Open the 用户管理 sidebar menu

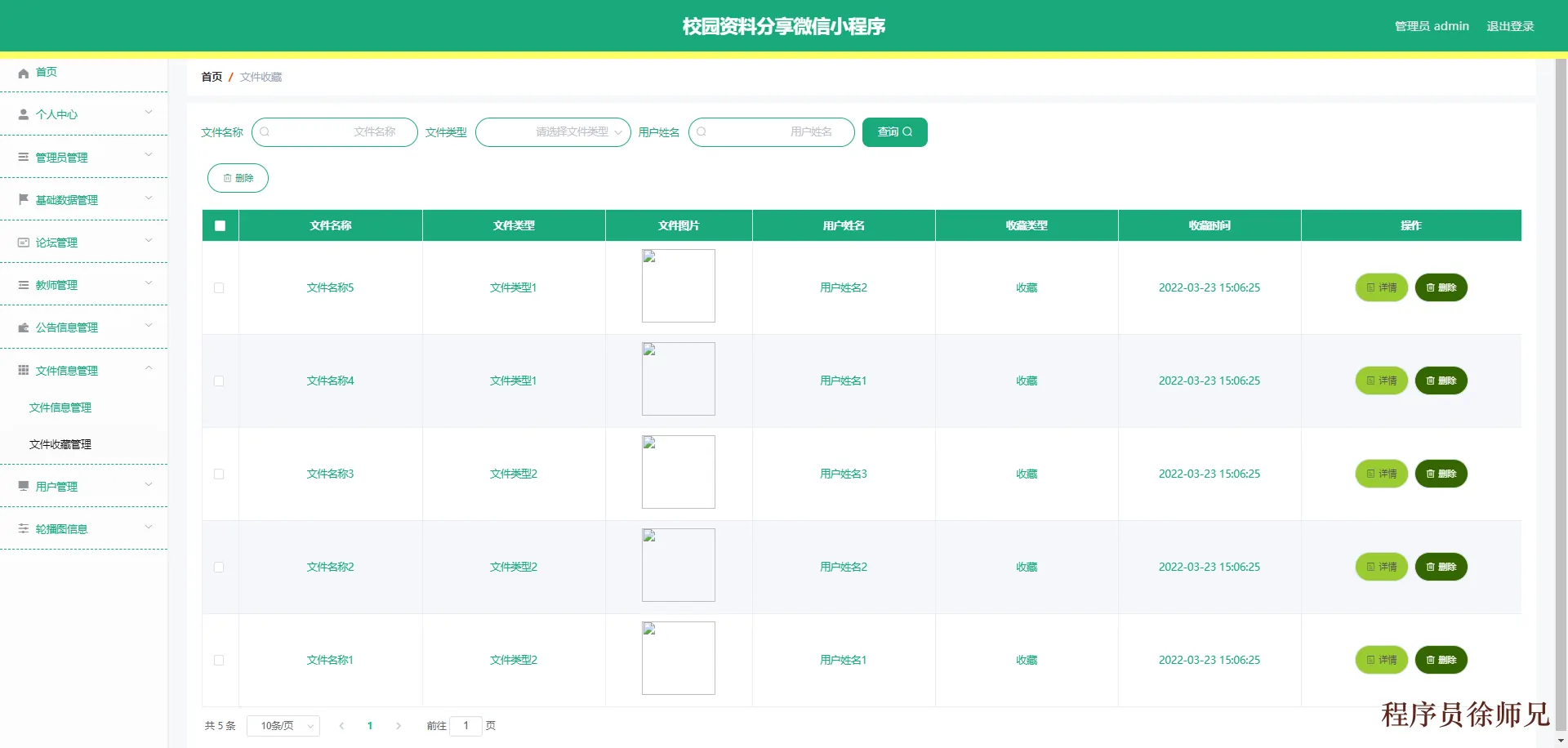tap(83, 487)
